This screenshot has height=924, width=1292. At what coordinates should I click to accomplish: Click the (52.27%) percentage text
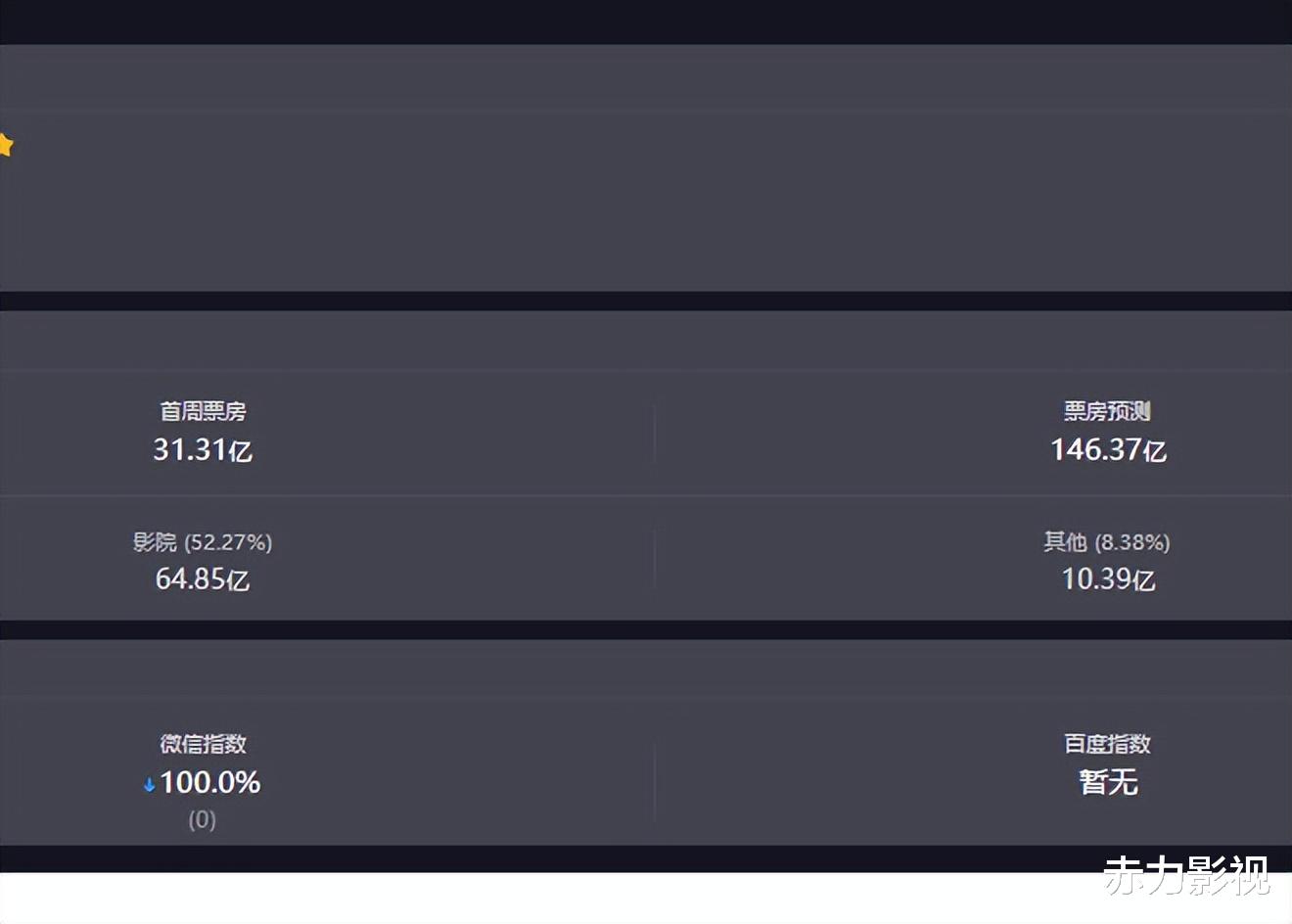point(228,542)
